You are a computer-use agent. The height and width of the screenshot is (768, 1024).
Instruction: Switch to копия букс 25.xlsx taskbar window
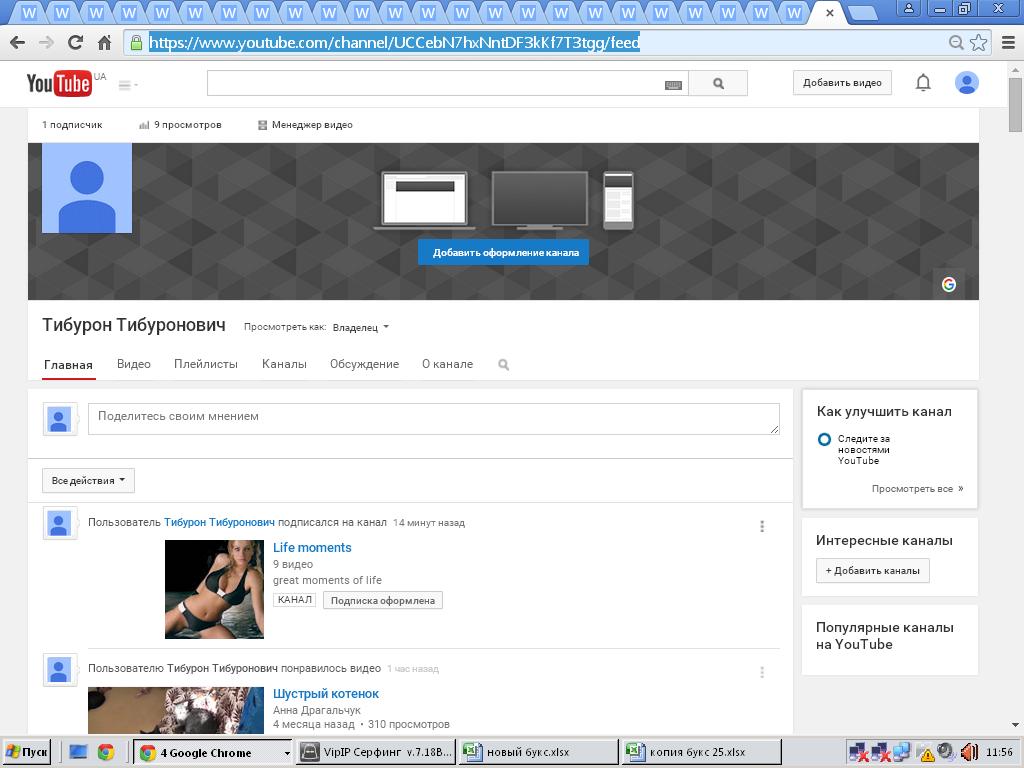pos(702,752)
